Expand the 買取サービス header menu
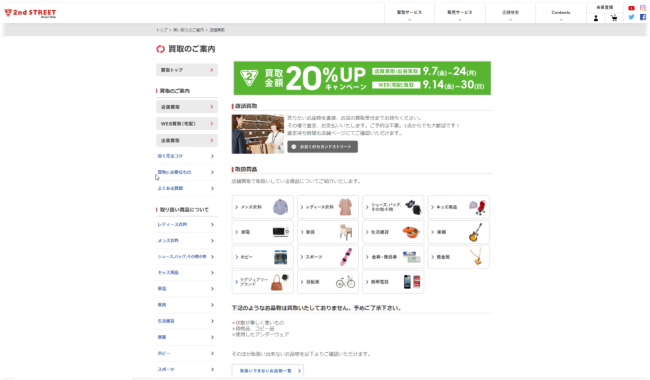The image size is (650, 380). point(409,13)
